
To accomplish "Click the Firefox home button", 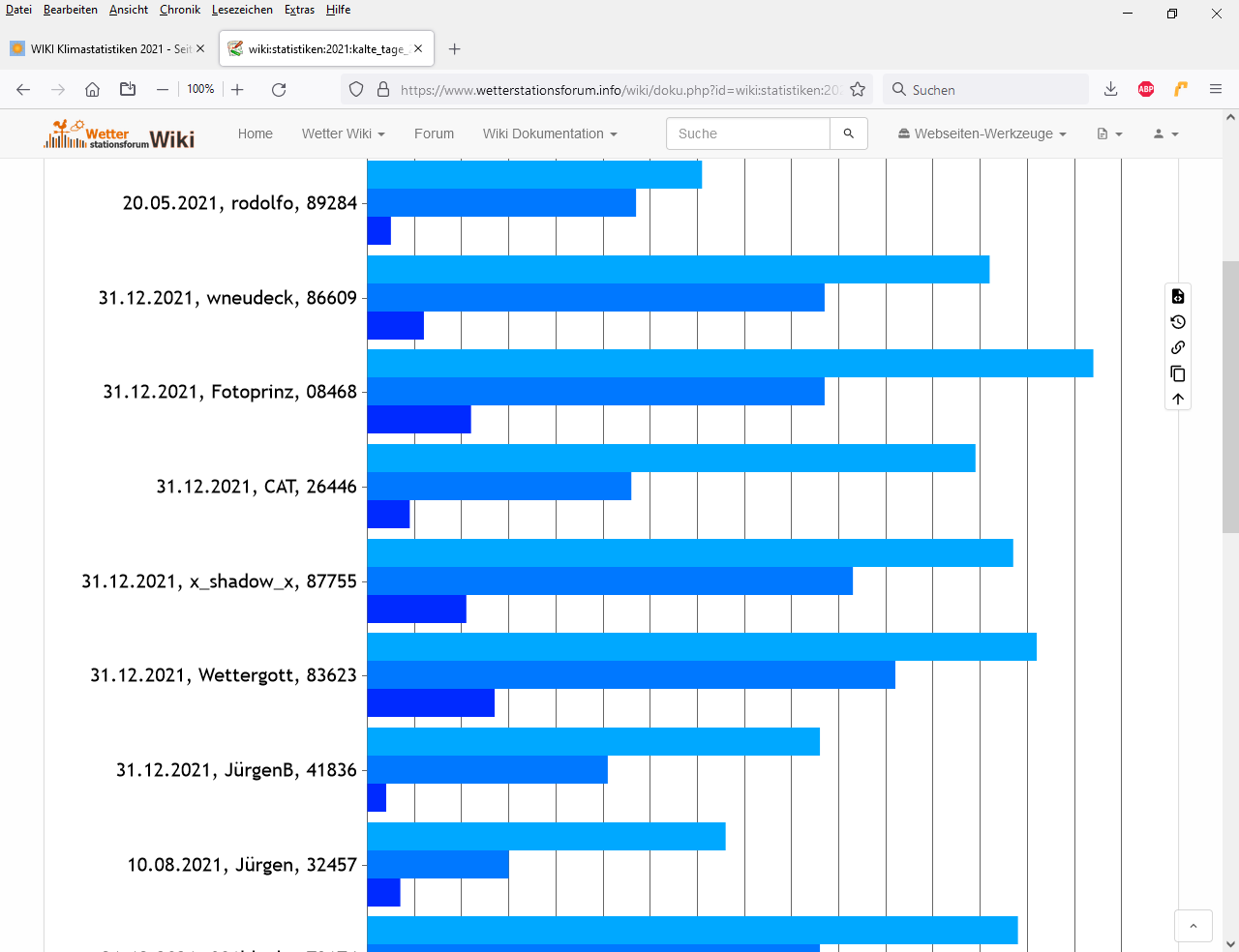I will click(x=93, y=90).
